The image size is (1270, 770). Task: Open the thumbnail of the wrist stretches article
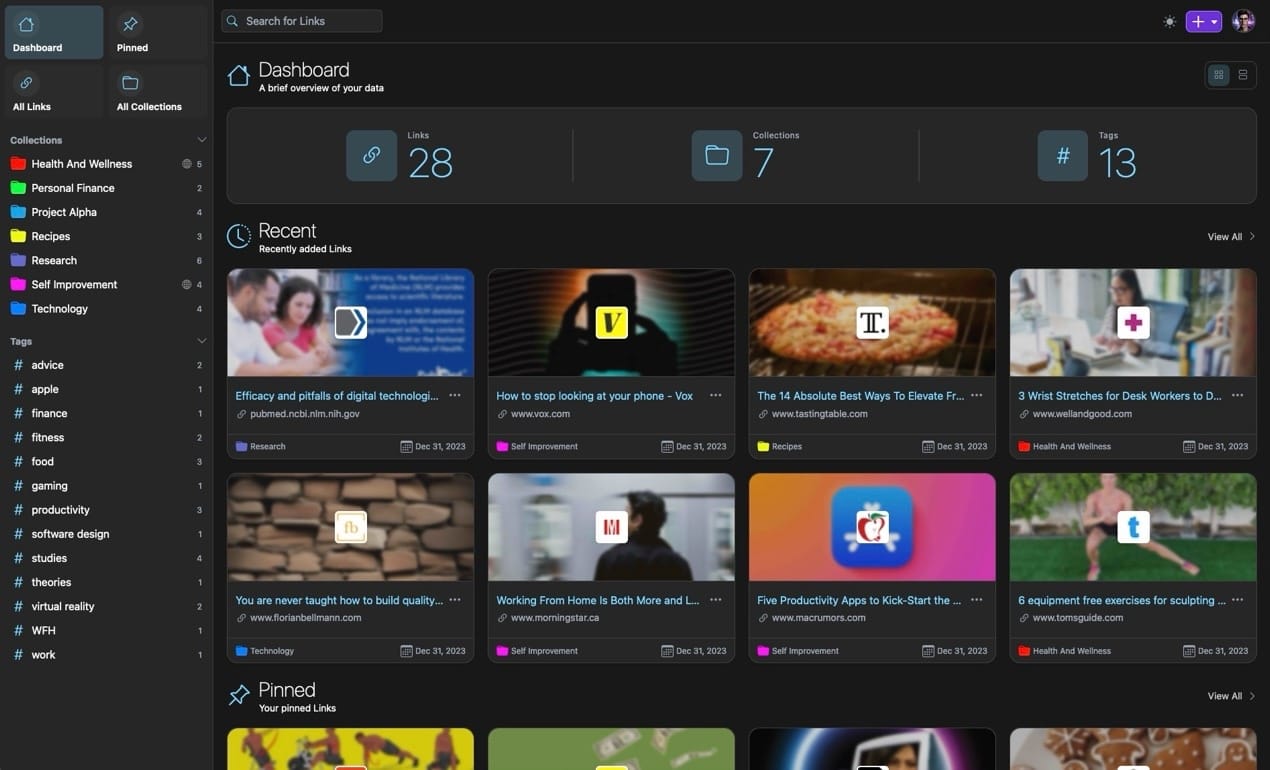[1131, 321]
